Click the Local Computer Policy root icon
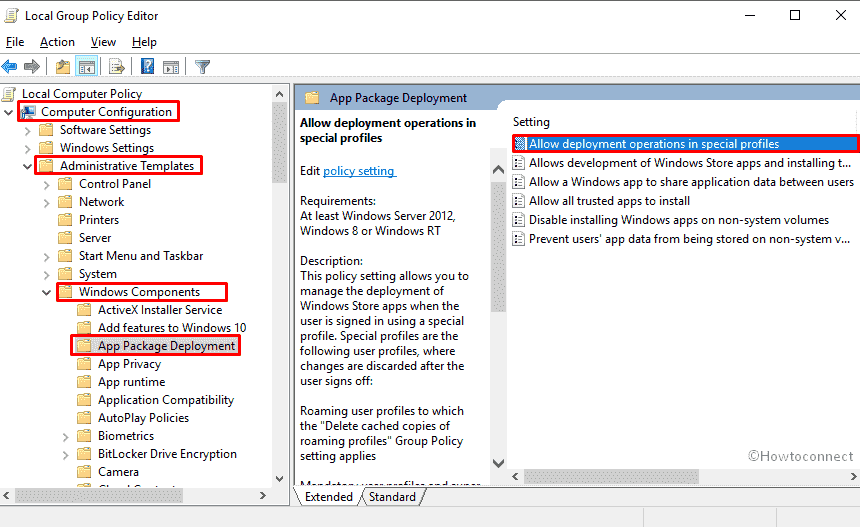 (9, 94)
